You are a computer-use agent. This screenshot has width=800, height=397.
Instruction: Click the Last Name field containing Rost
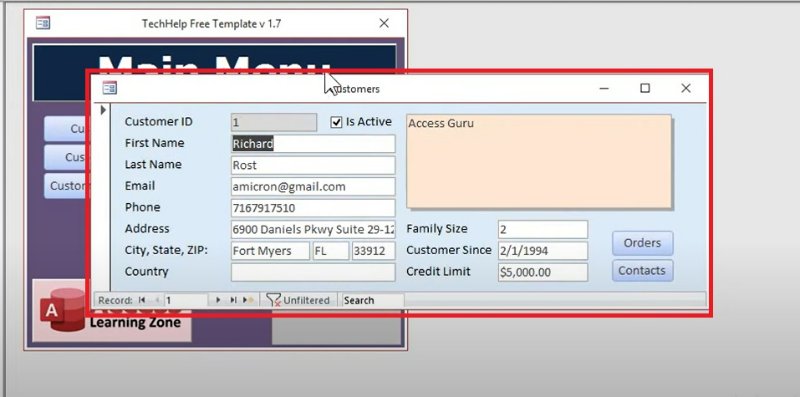[x=313, y=165]
